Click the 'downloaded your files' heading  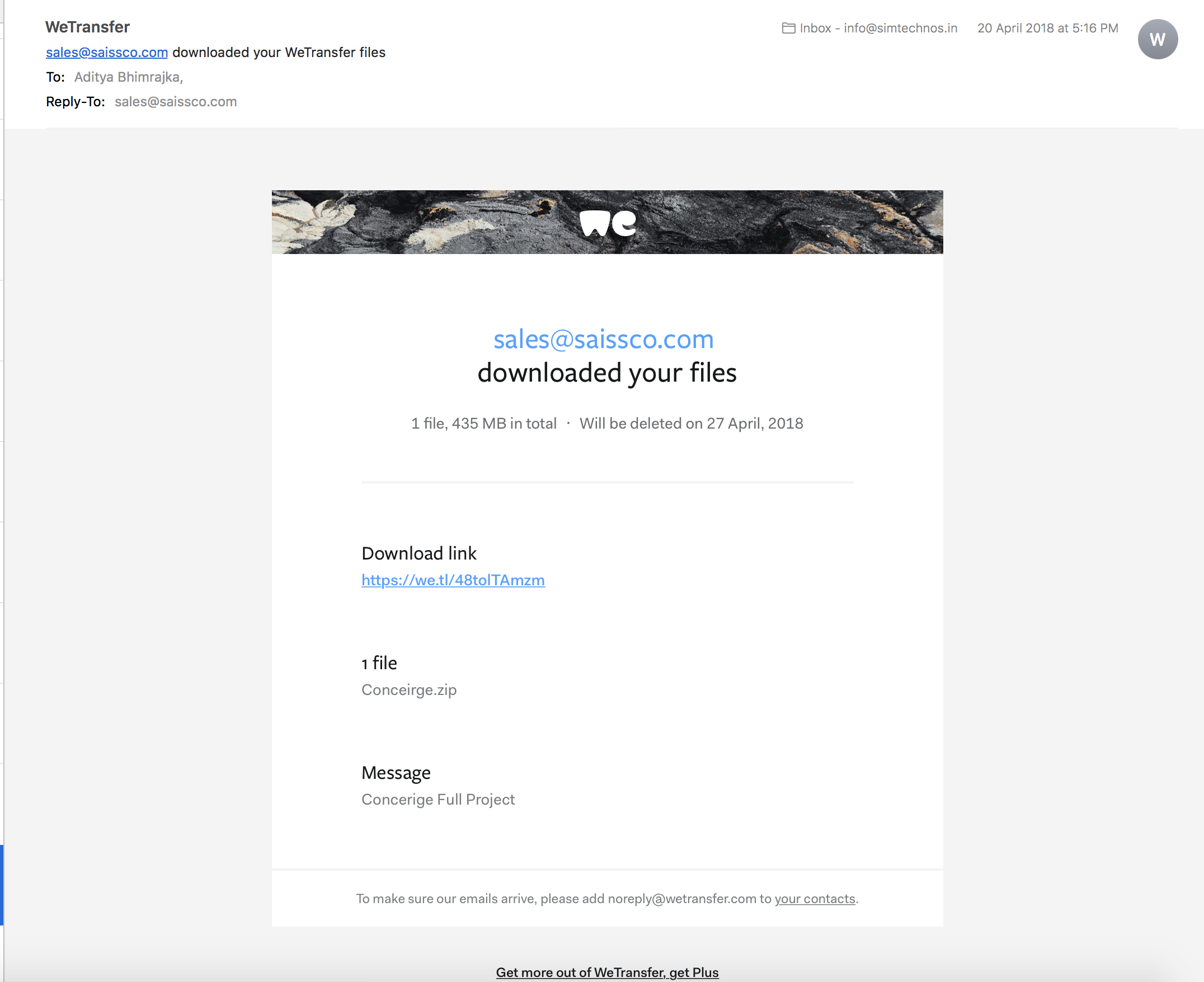[607, 373]
